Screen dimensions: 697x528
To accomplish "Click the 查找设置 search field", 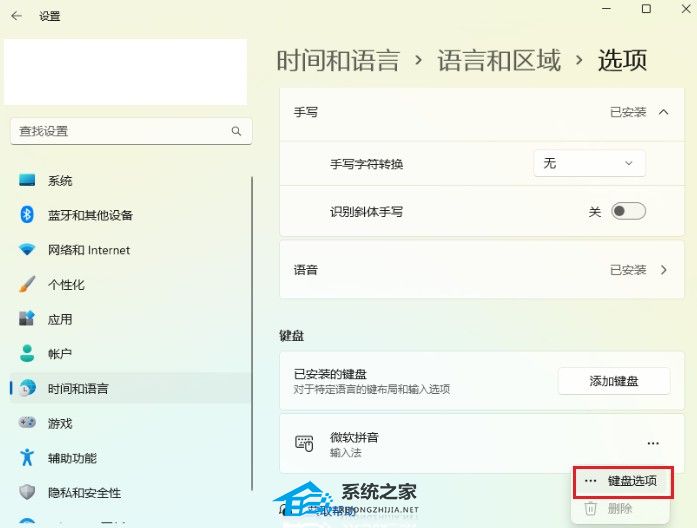I will tap(115, 131).
